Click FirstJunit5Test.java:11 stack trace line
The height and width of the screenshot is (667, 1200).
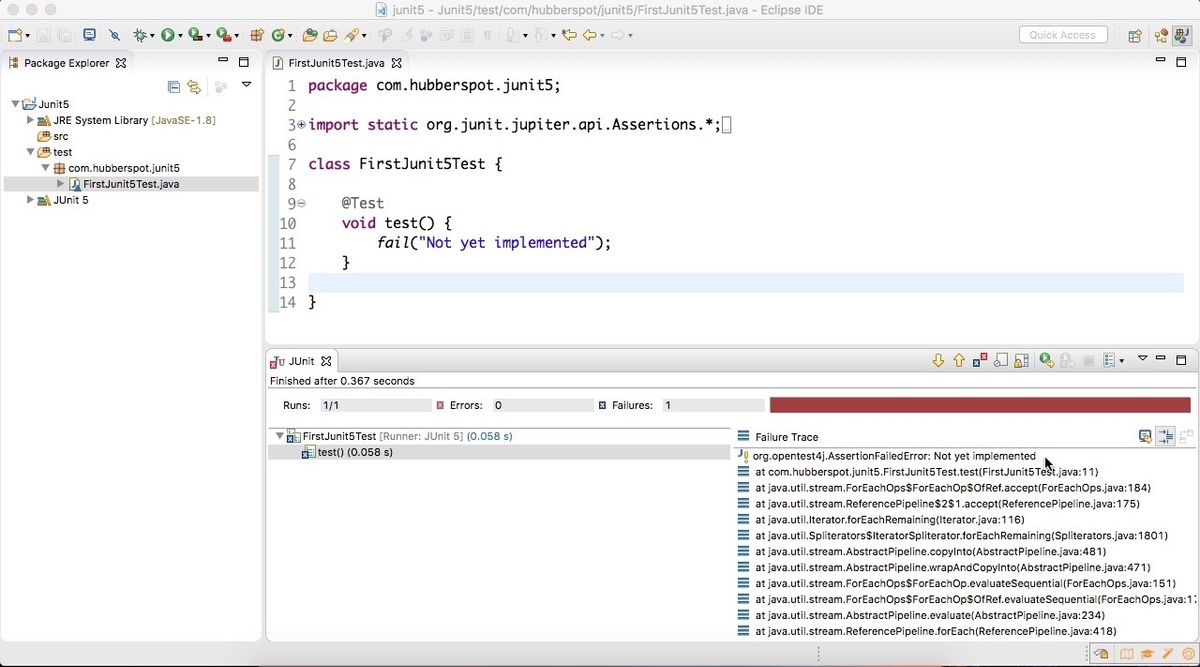tap(927, 472)
